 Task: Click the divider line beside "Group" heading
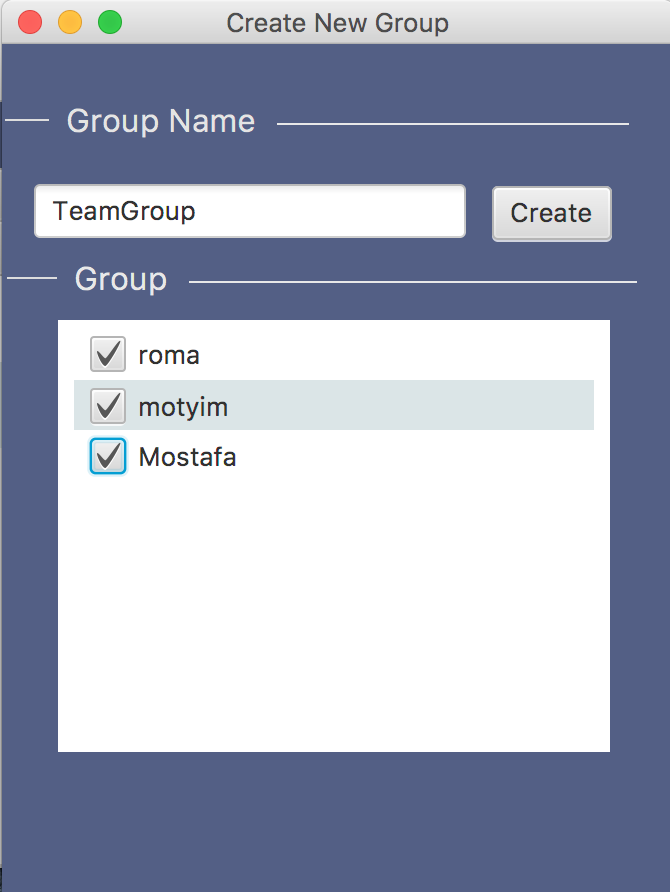click(412, 282)
